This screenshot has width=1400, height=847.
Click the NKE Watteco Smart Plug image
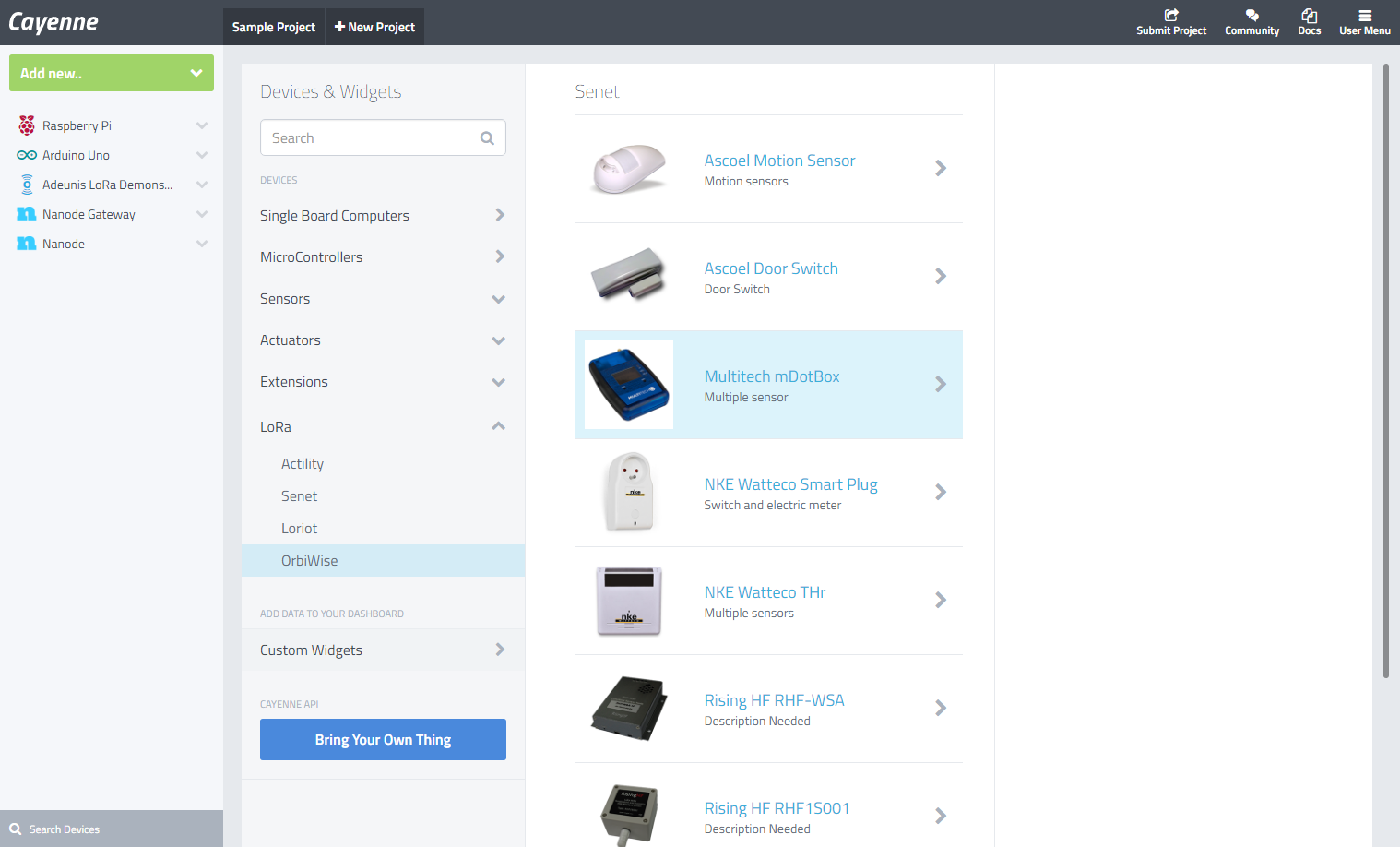tap(629, 492)
